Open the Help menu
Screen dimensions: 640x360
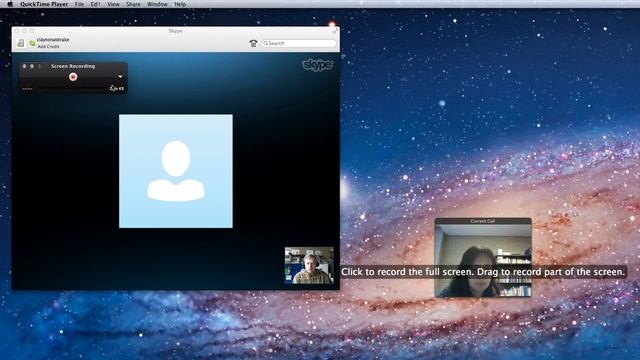180,4
